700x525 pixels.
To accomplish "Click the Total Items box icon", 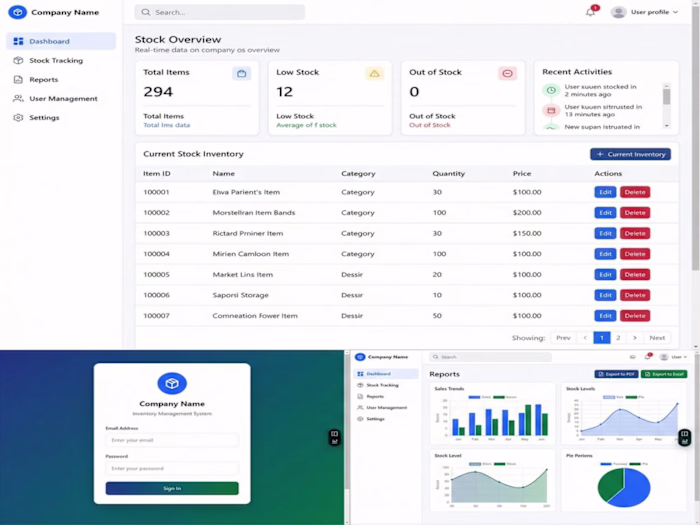I will [242, 74].
